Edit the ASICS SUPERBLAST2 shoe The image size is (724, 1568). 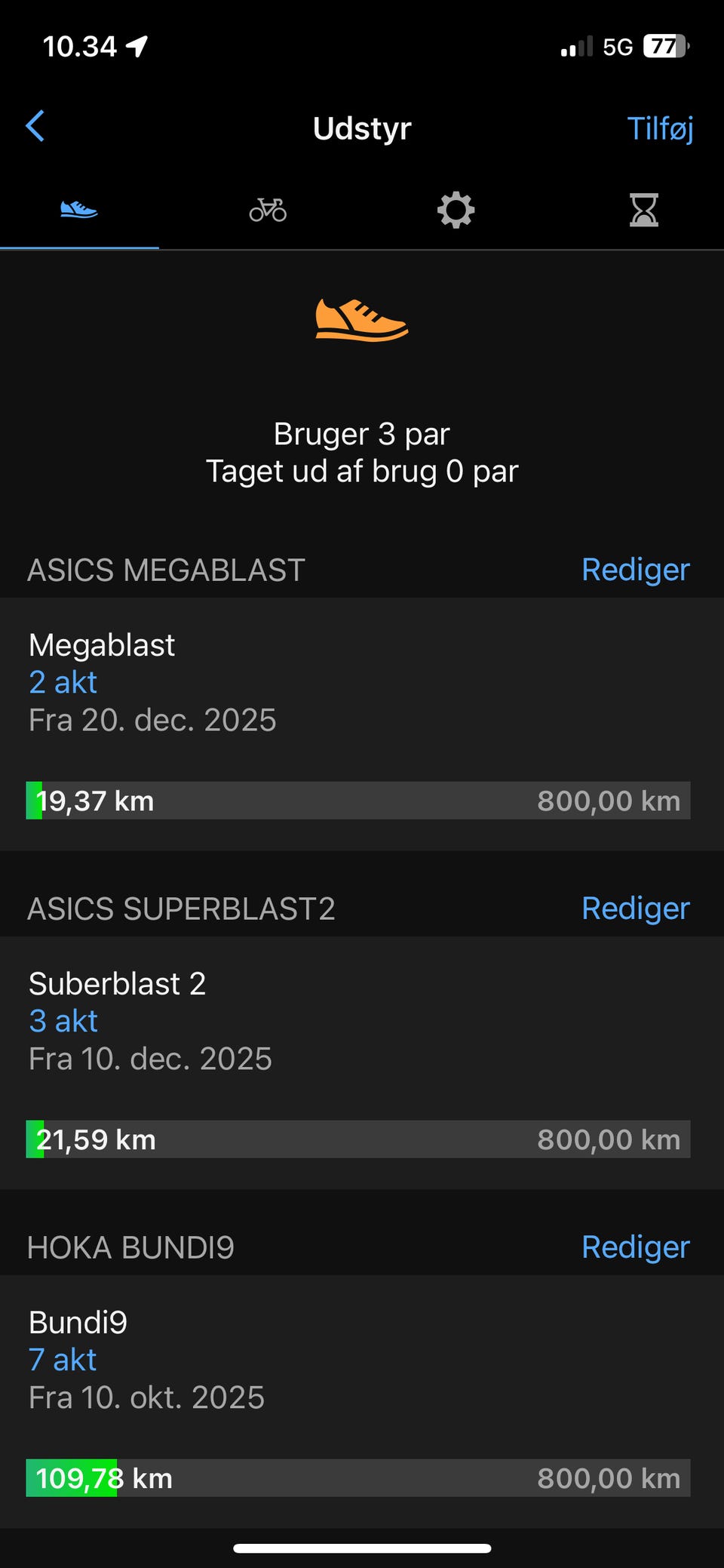coord(636,909)
